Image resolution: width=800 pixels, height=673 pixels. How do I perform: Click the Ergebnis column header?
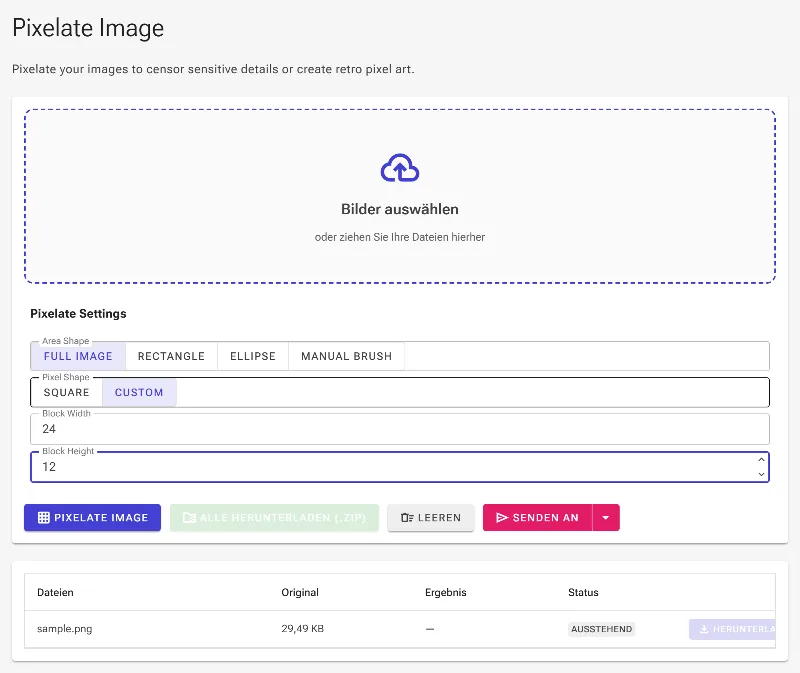pos(446,592)
